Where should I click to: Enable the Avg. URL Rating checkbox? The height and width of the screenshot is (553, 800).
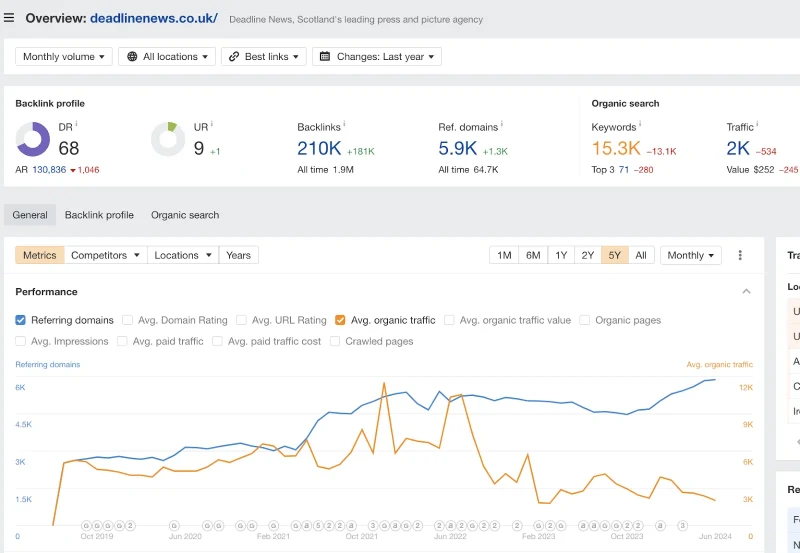[x=241, y=320]
